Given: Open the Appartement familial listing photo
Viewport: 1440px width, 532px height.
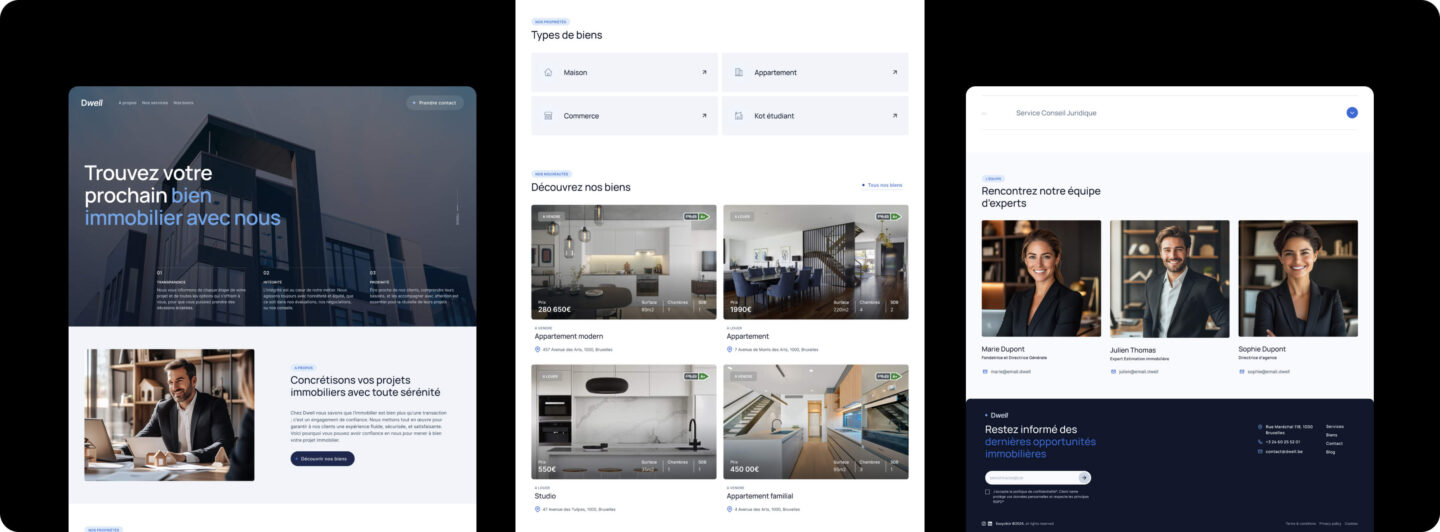Looking at the screenshot, I should pos(816,422).
